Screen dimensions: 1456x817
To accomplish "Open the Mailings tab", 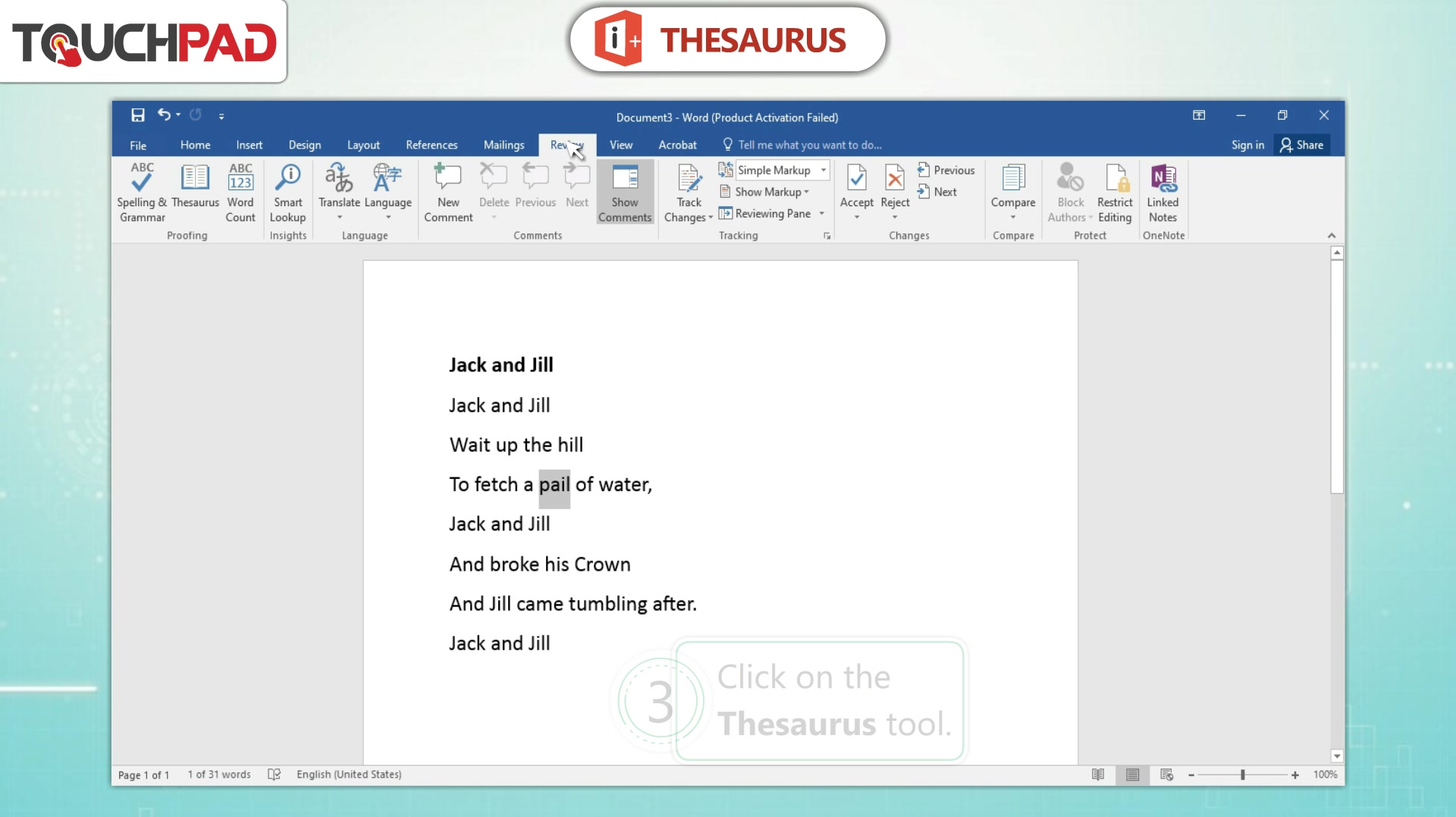I will [504, 145].
